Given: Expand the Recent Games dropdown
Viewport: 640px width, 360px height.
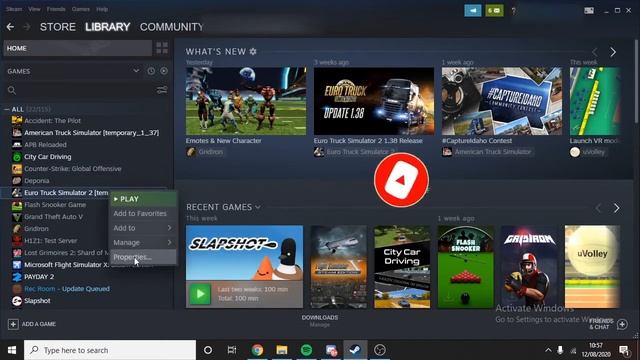Looking at the screenshot, I should (x=258, y=207).
